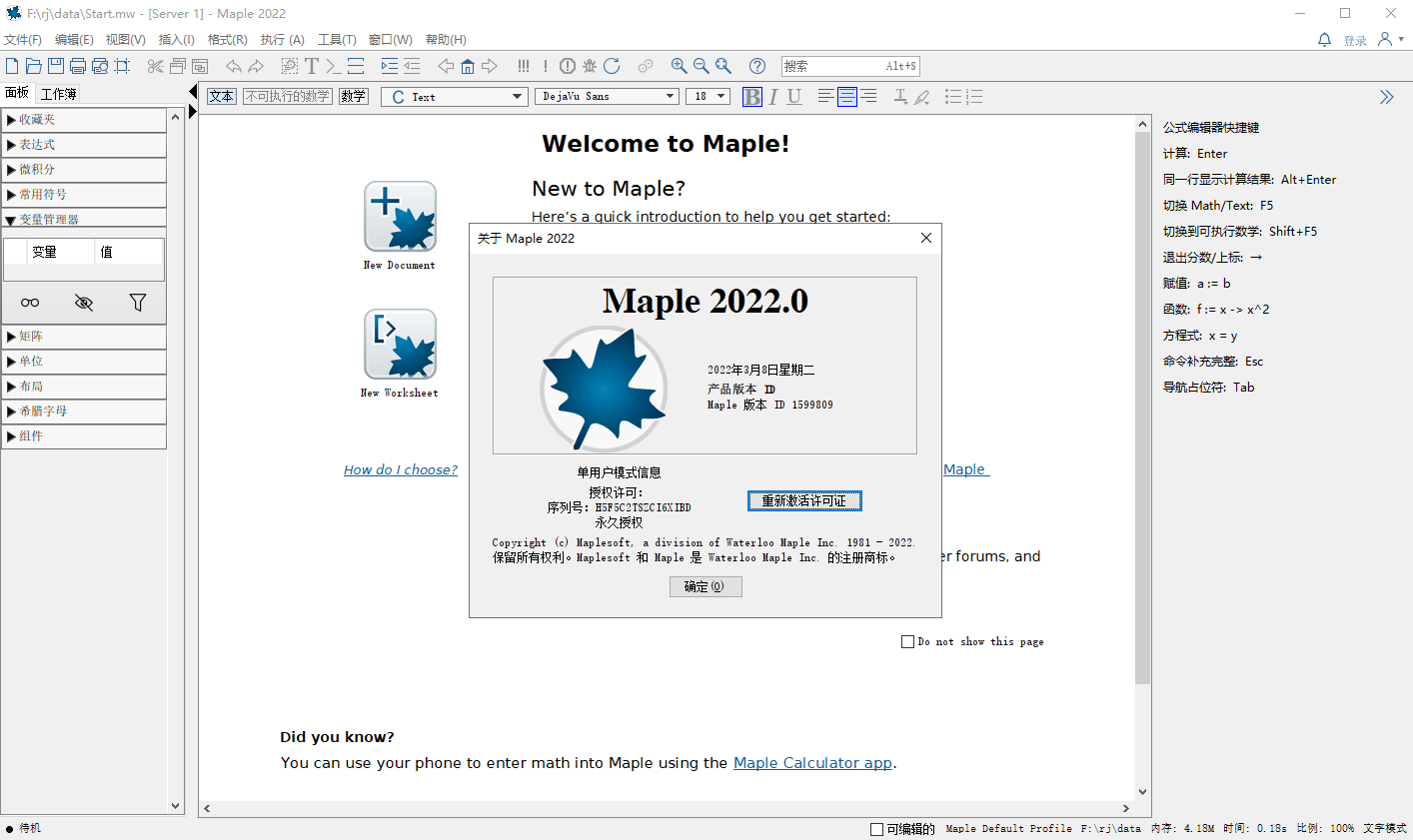This screenshot has height=840, width=1413.
Task: Select the Text insertion tool (T icon)
Action: [310, 66]
